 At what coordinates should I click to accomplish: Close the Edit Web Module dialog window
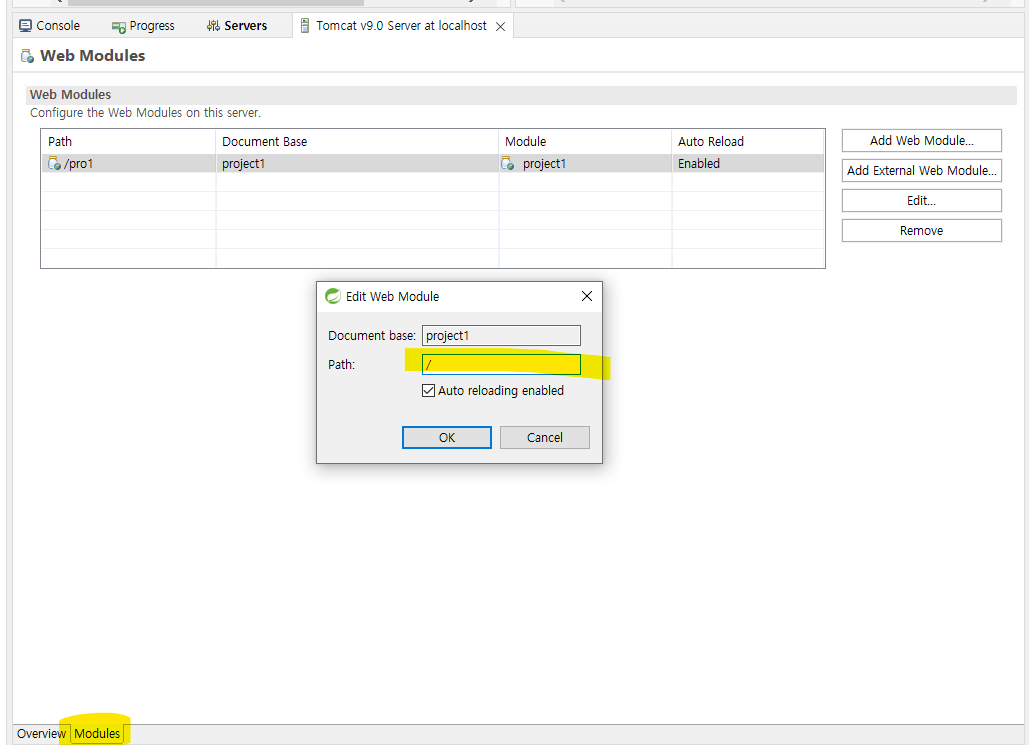pyautogui.click(x=587, y=296)
